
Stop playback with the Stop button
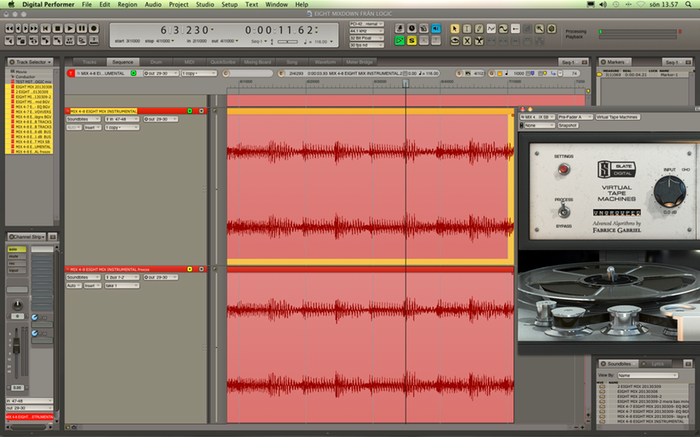57,28
